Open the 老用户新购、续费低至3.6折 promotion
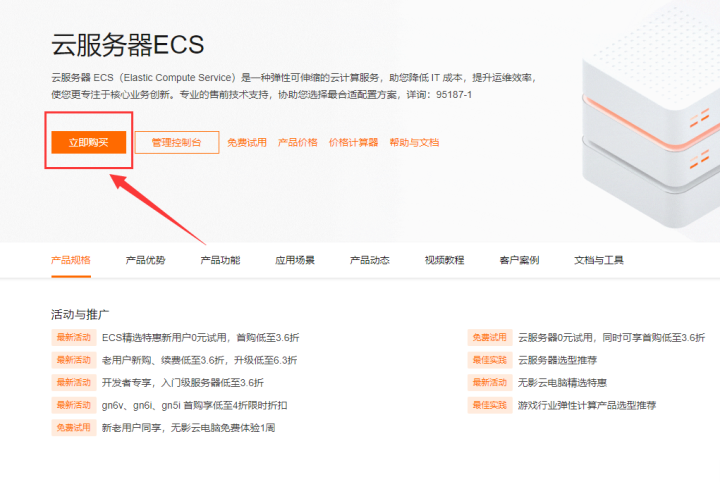Image resolution: width=720 pixels, height=482 pixels. (199, 360)
